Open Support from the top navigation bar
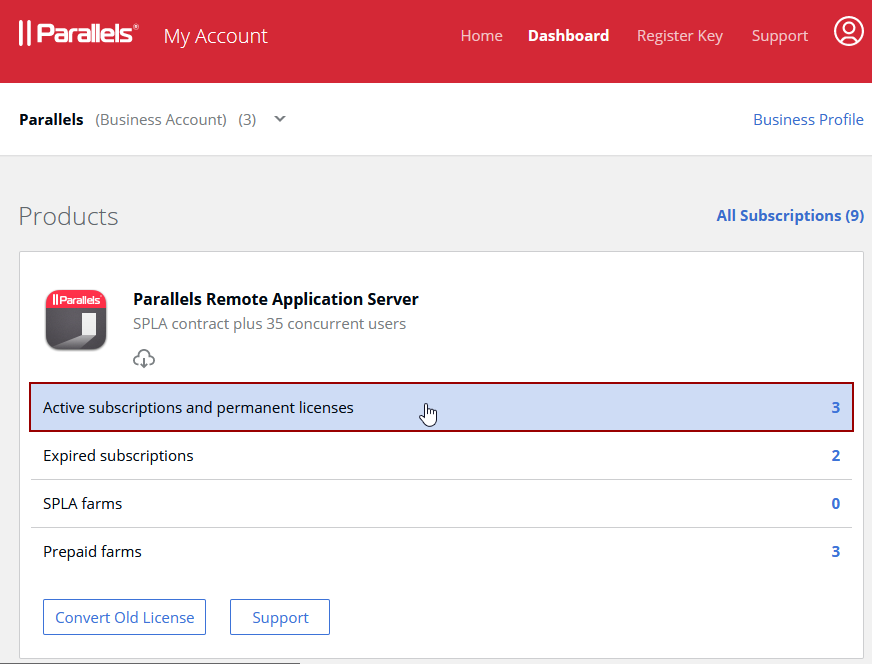Image resolution: width=872 pixels, height=664 pixels. coord(779,36)
